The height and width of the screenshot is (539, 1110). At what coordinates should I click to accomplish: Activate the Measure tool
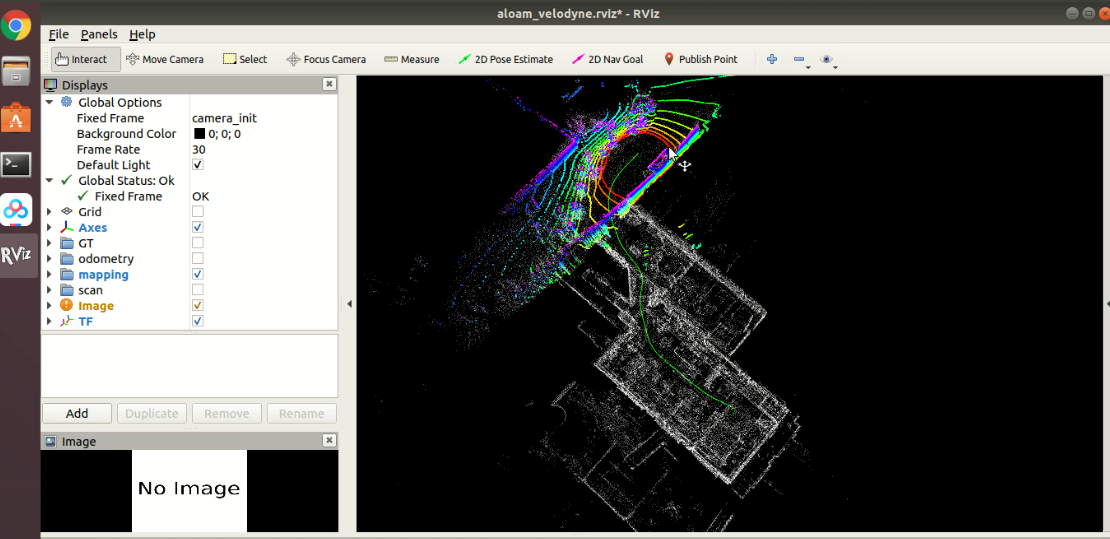411,59
